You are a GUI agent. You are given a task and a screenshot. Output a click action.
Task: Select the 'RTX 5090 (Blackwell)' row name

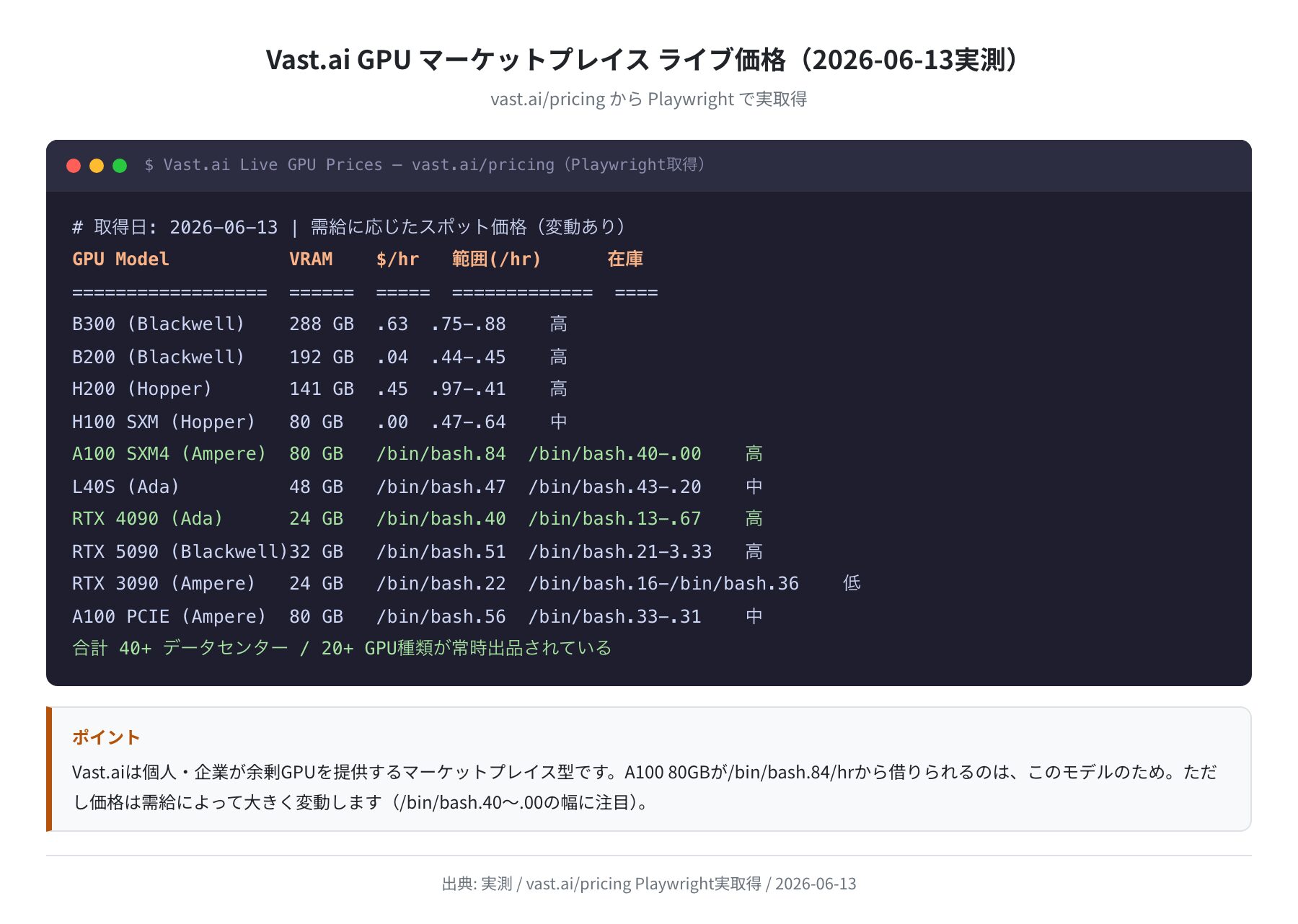(180, 551)
